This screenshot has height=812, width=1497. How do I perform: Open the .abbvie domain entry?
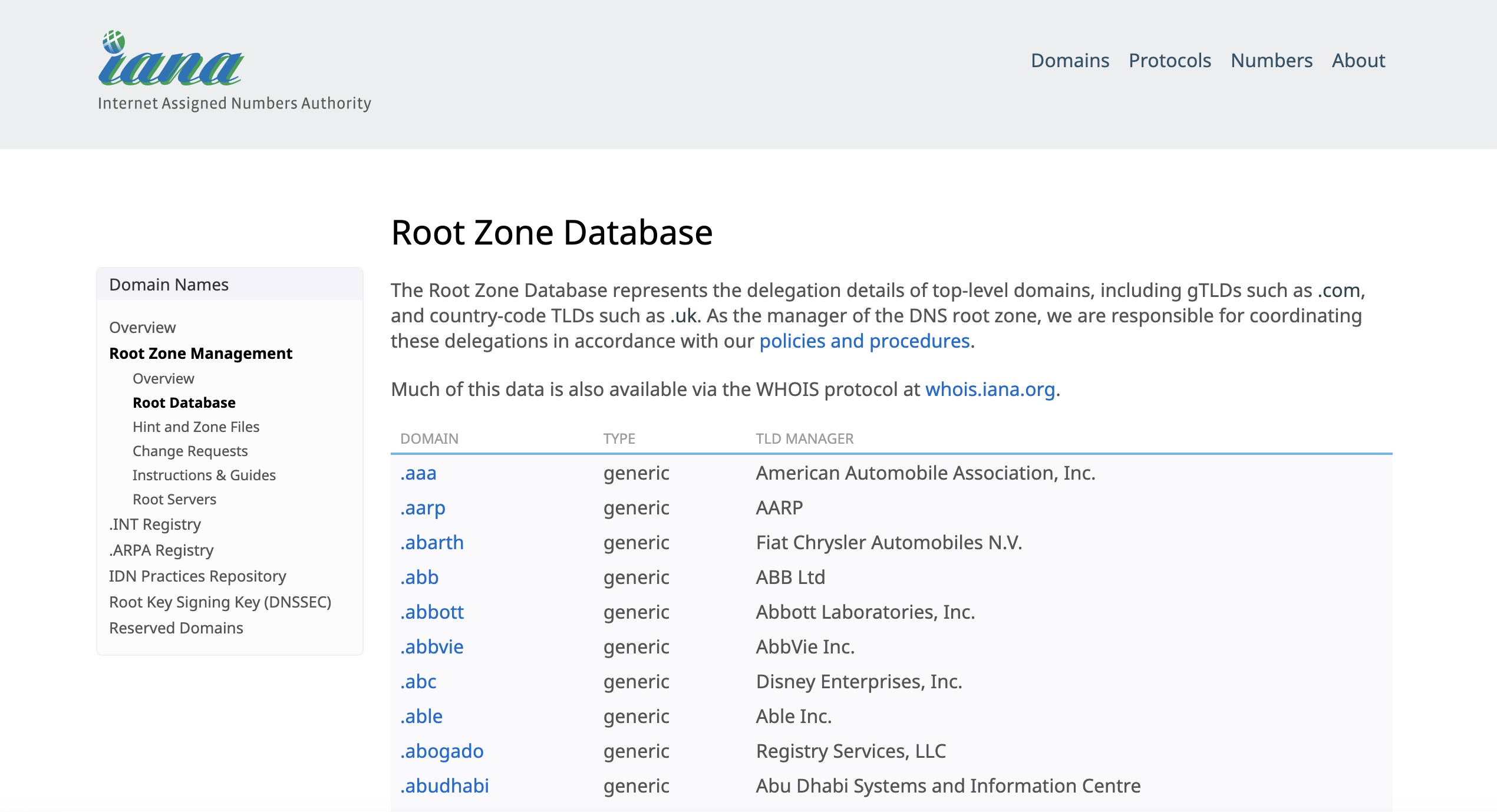432,646
